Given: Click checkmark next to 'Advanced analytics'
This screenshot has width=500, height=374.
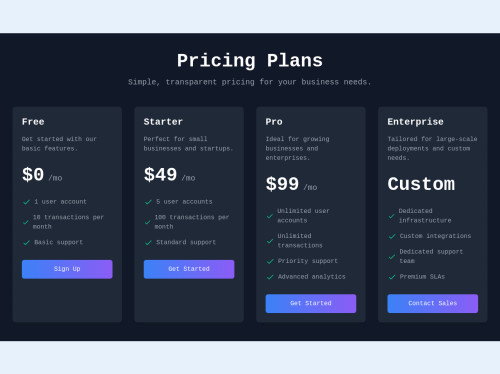Looking at the screenshot, I should (270, 277).
